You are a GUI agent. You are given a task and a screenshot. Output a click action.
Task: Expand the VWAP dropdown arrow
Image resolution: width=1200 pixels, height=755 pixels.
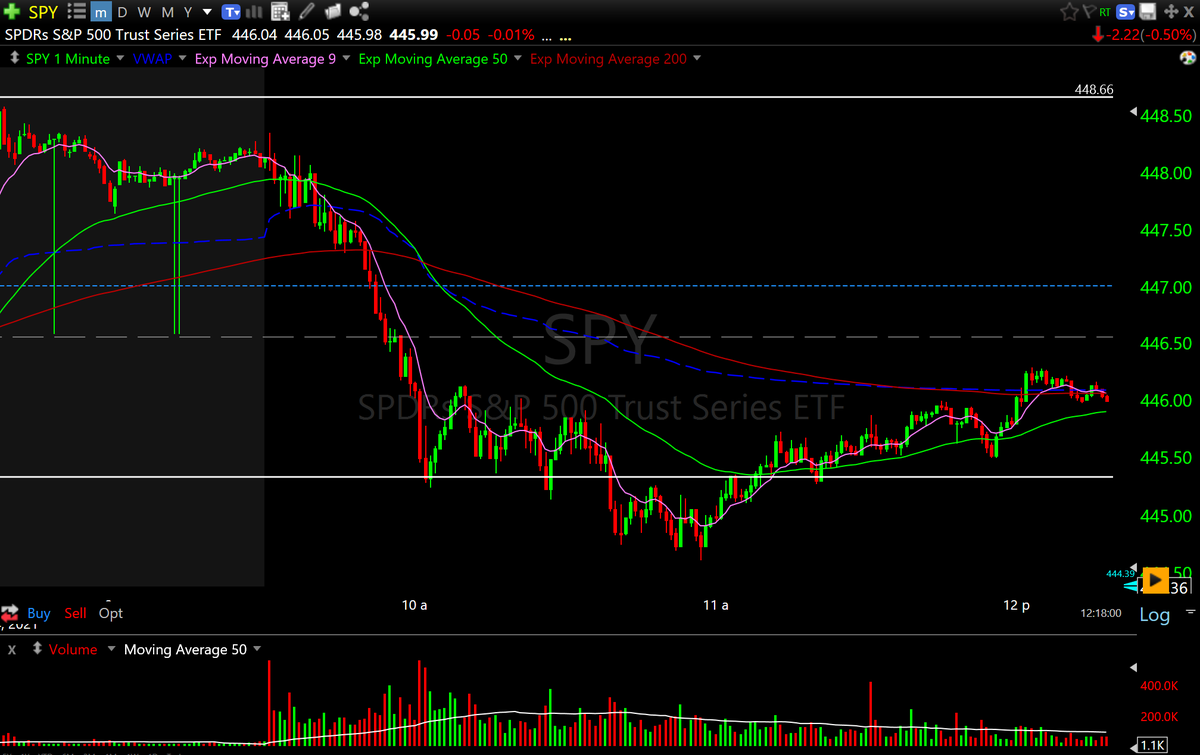pos(183,59)
